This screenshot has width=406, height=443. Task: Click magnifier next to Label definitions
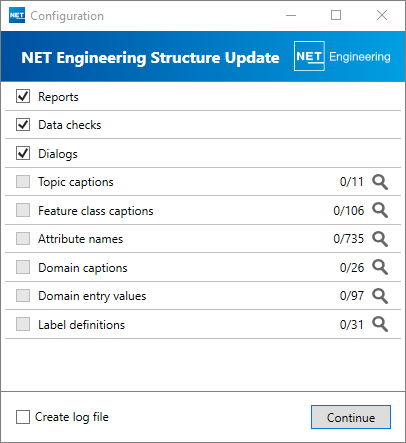(380, 324)
